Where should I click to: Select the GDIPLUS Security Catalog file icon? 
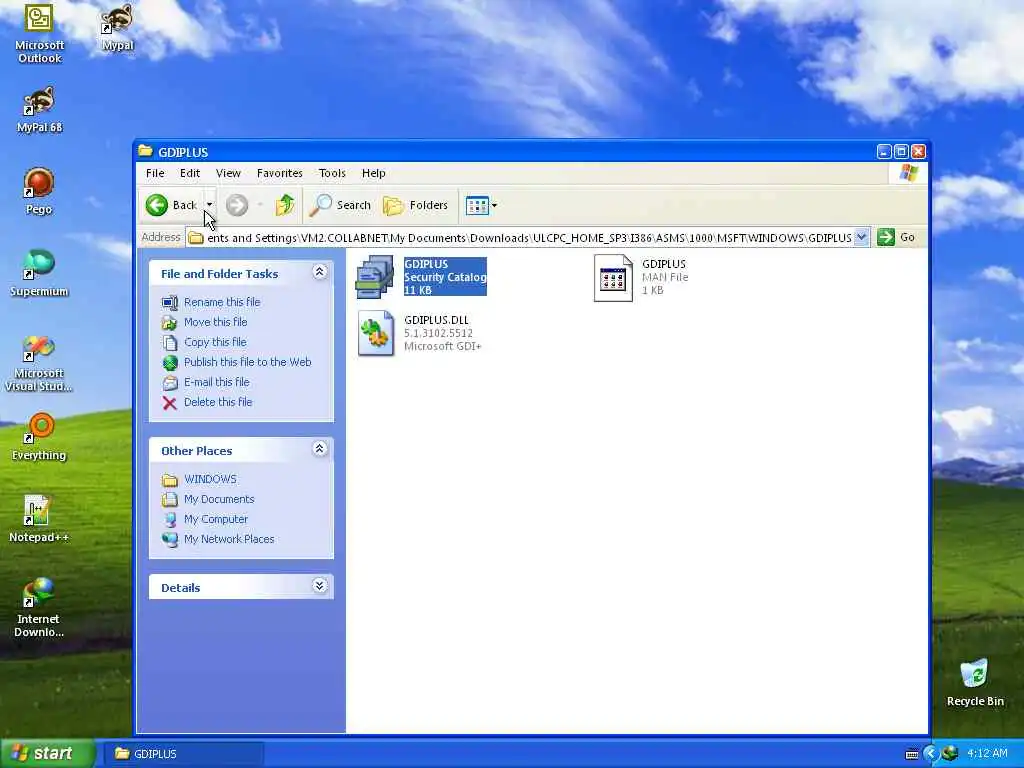click(x=375, y=277)
